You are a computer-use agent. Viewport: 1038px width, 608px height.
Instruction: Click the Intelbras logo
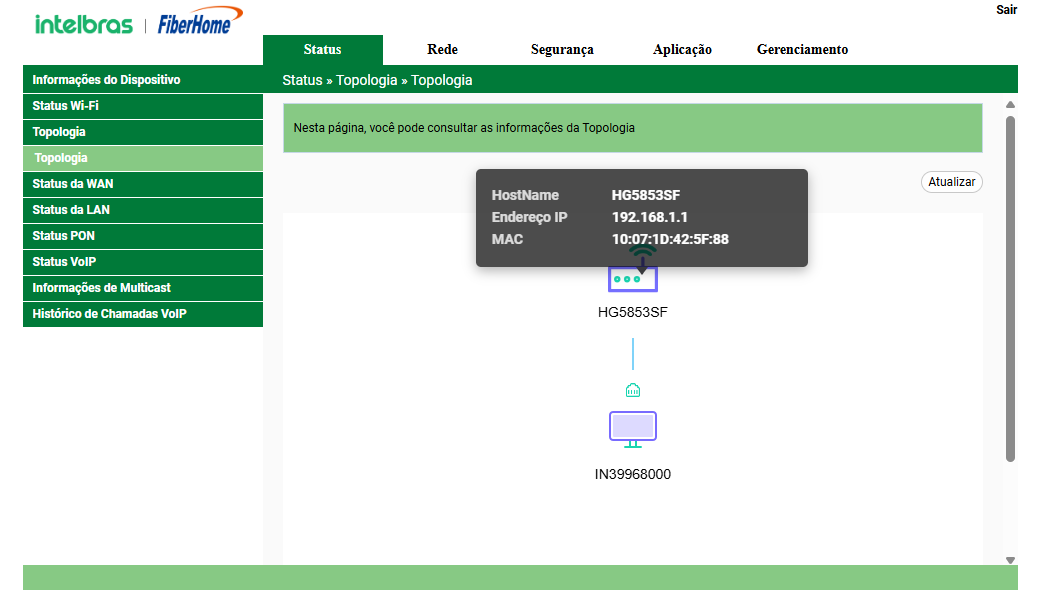(83, 25)
